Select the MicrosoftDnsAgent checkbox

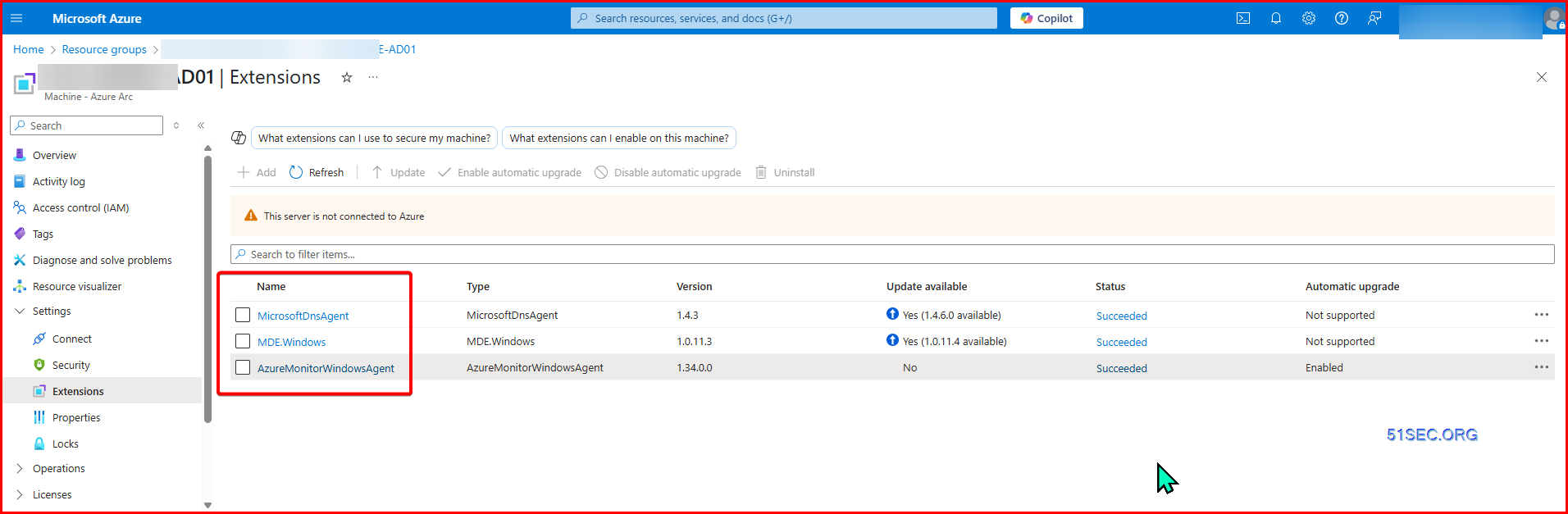pyautogui.click(x=243, y=315)
